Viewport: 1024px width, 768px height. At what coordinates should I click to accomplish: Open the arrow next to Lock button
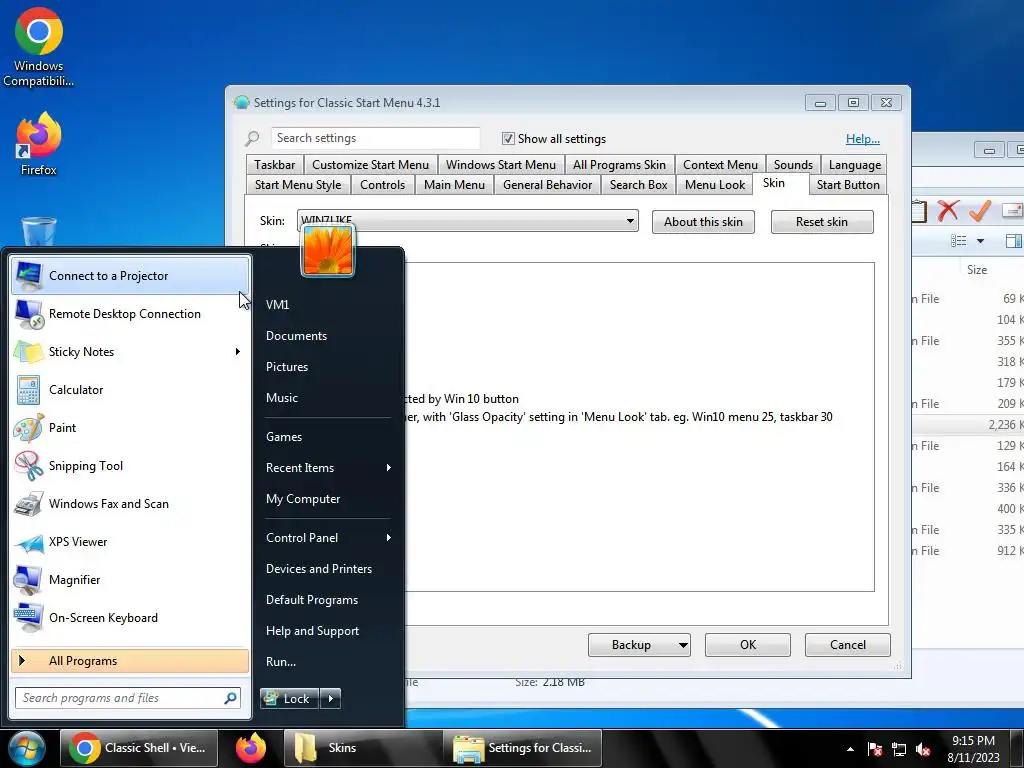tap(330, 699)
